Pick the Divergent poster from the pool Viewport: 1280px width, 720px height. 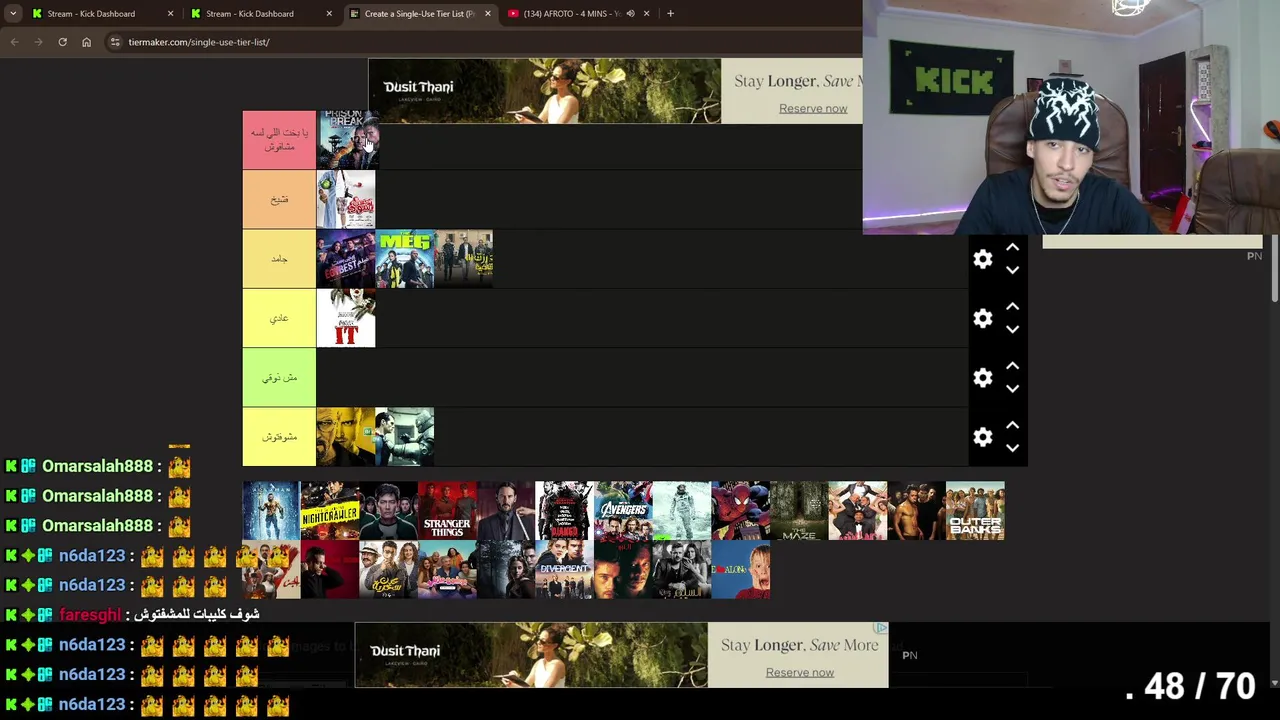point(564,570)
